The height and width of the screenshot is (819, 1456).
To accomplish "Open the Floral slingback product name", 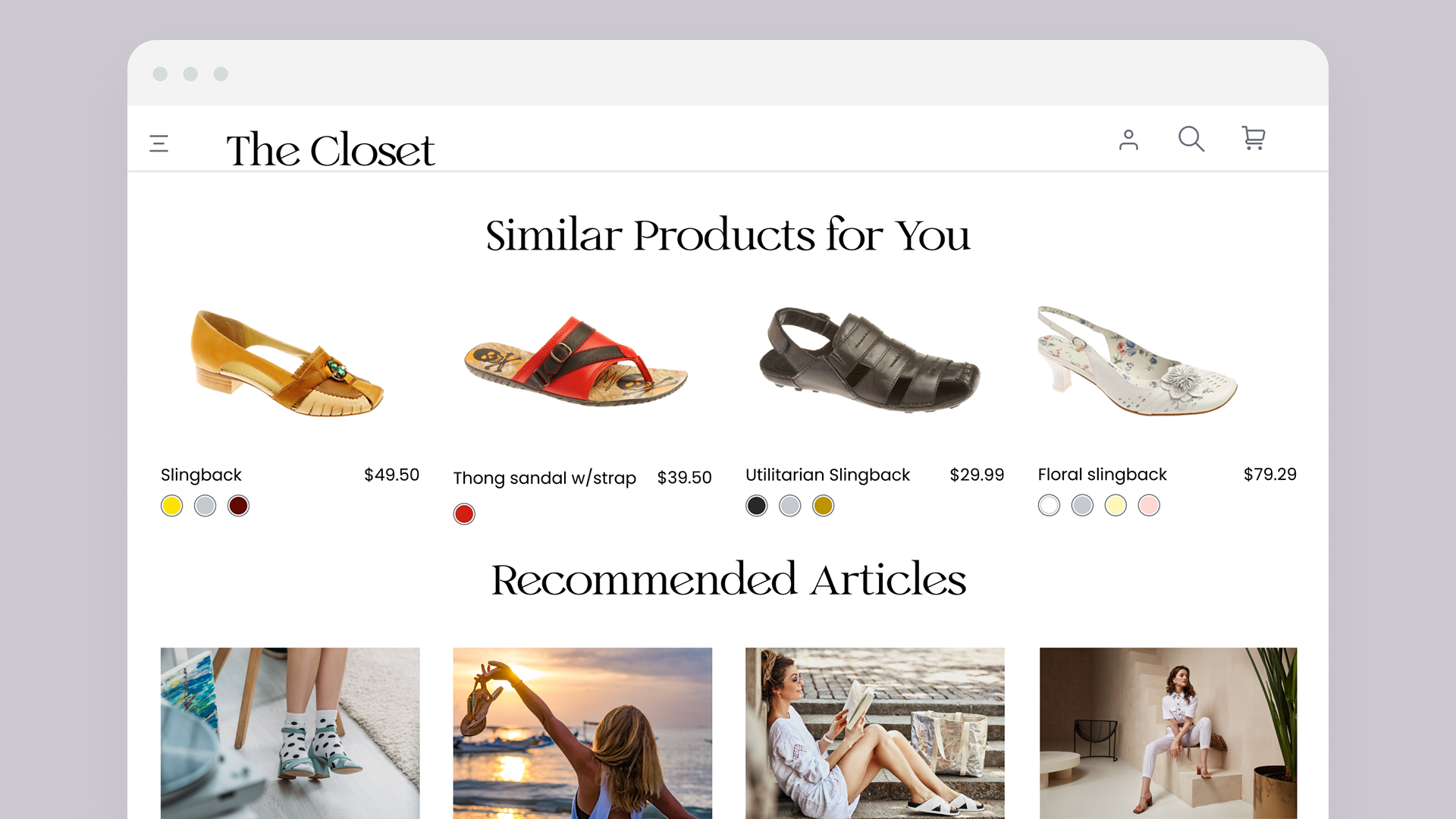I will coord(1102,475).
